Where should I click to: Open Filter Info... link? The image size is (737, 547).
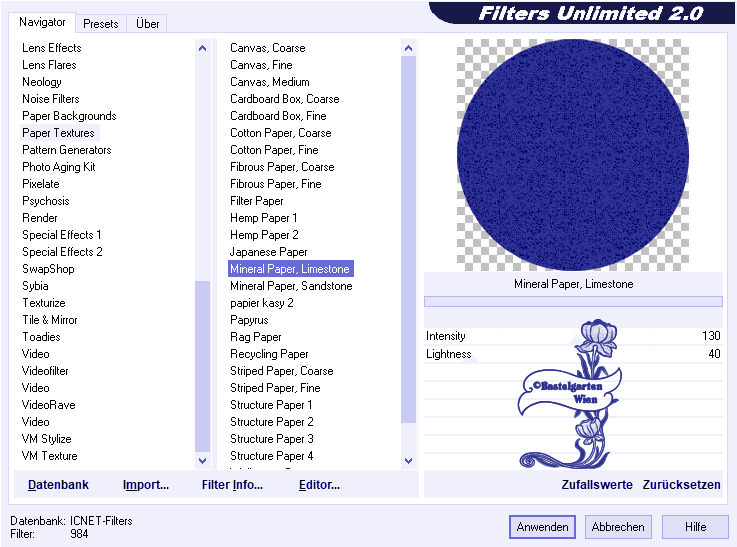click(232, 484)
